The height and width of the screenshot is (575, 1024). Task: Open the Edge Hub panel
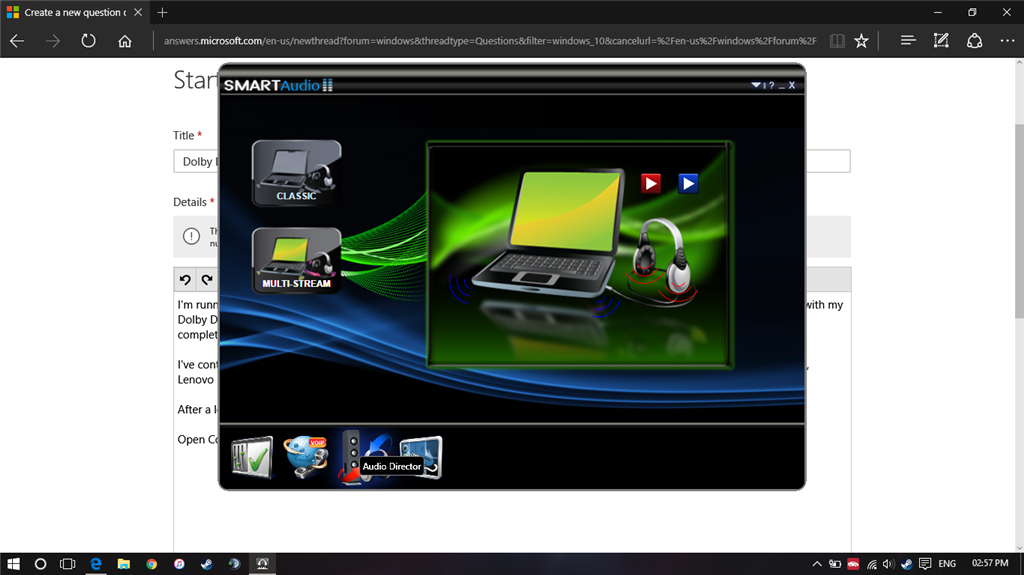coord(908,41)
